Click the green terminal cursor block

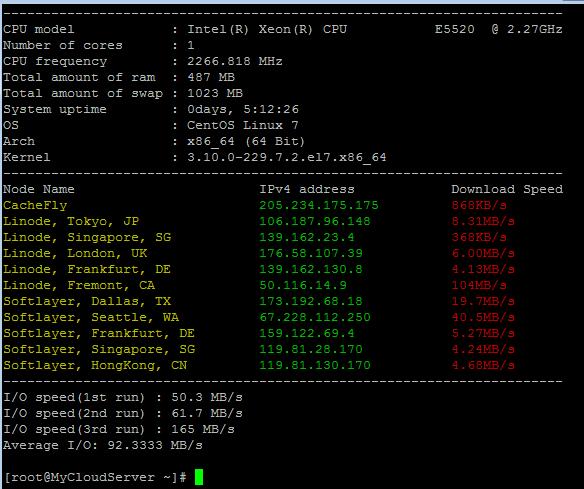point(199,477)
